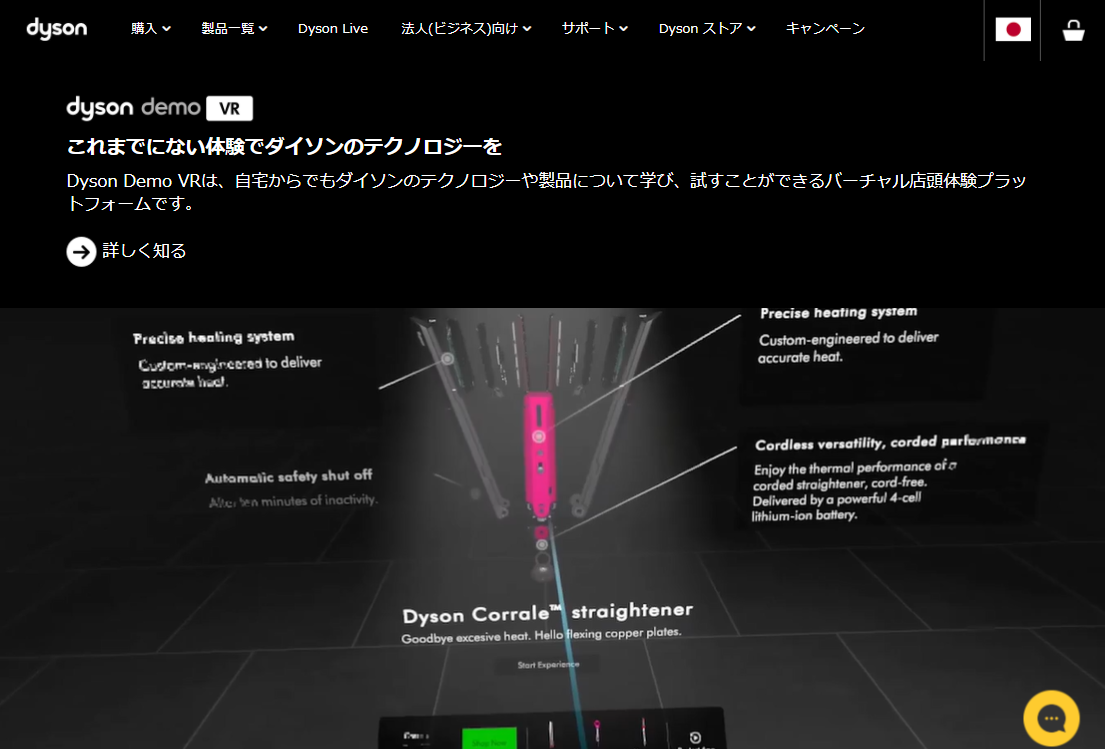Click the Dyson logo in header
The image size is (1105, 749).
coord(56,29)
